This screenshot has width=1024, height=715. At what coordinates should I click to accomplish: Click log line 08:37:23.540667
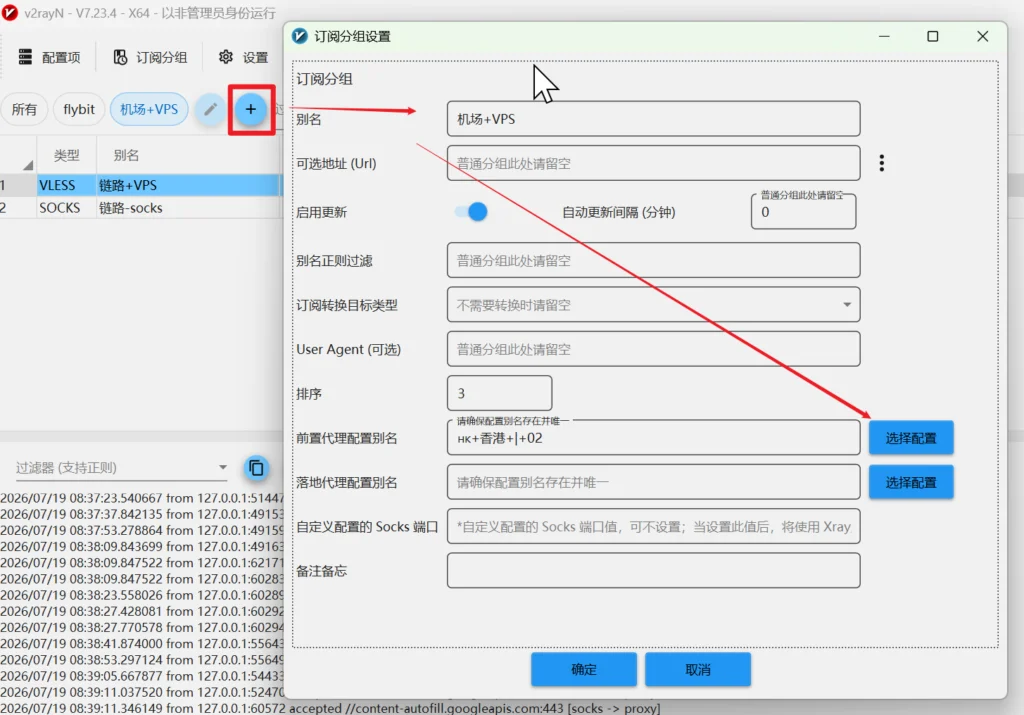point(142,498)
